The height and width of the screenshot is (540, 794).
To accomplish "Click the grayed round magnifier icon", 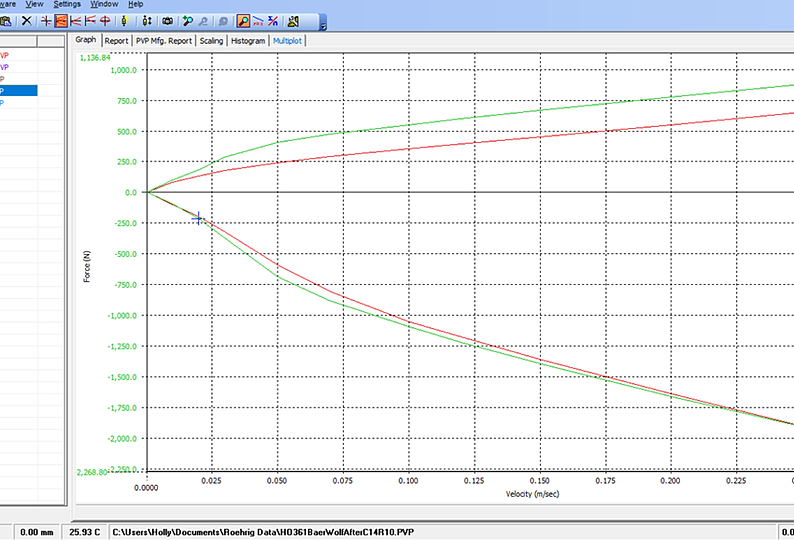I will coord(223,21).
